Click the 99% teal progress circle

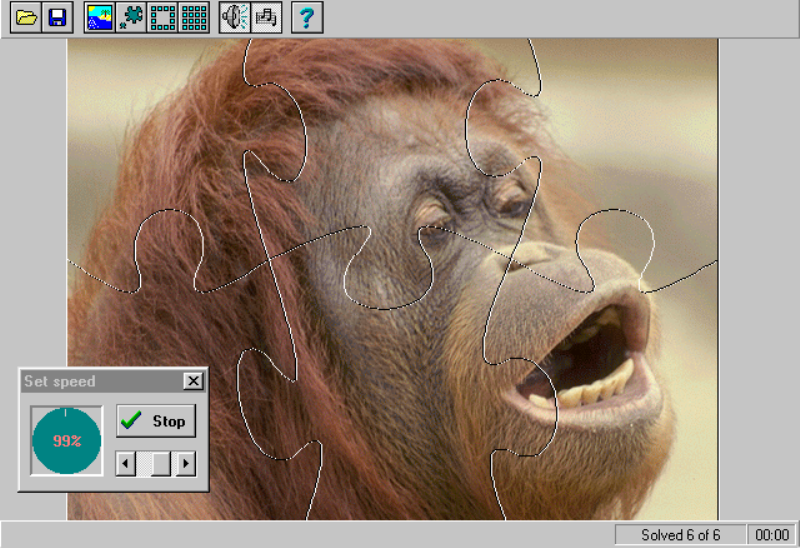coord(67,441)
